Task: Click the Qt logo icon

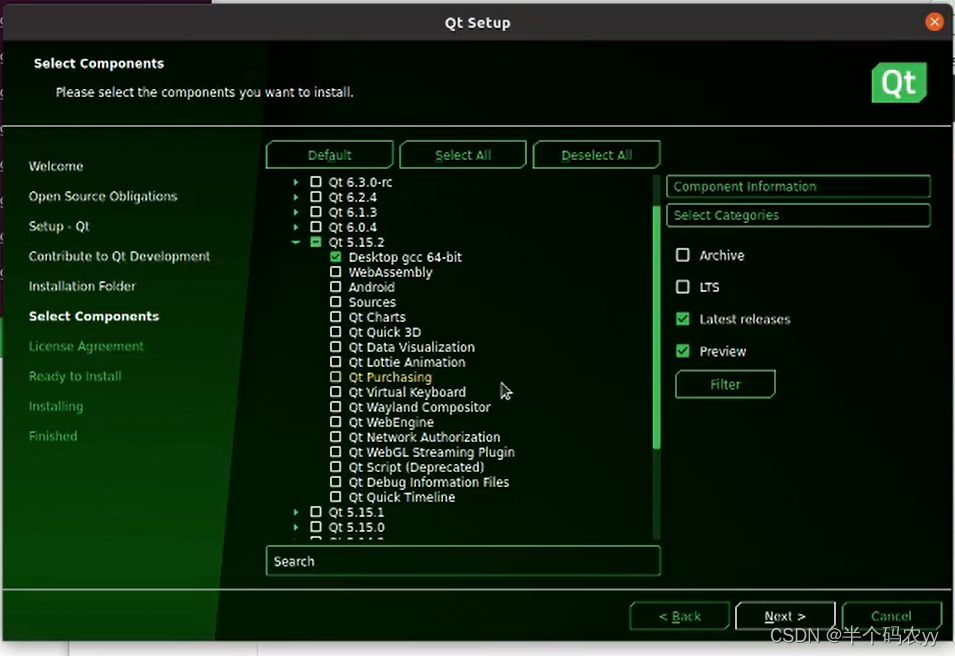Action: point(898,84)
